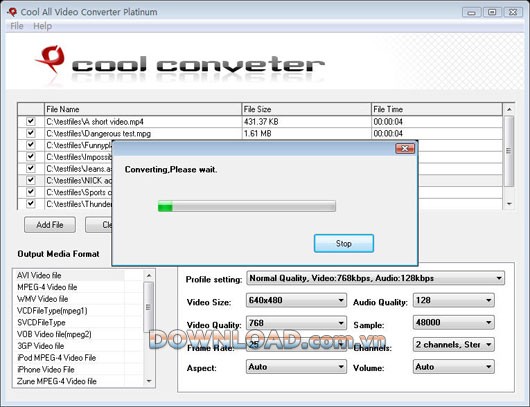Click the conversion progress bar

(x=247, y=206)
